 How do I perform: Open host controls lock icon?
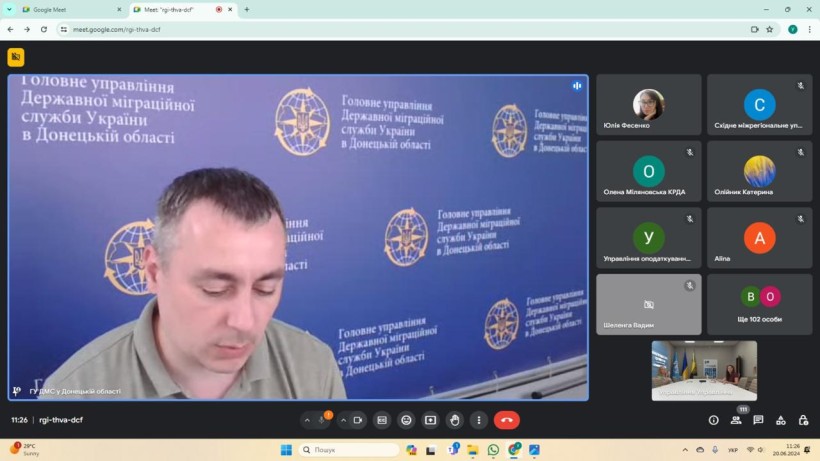tap(803, 420)
